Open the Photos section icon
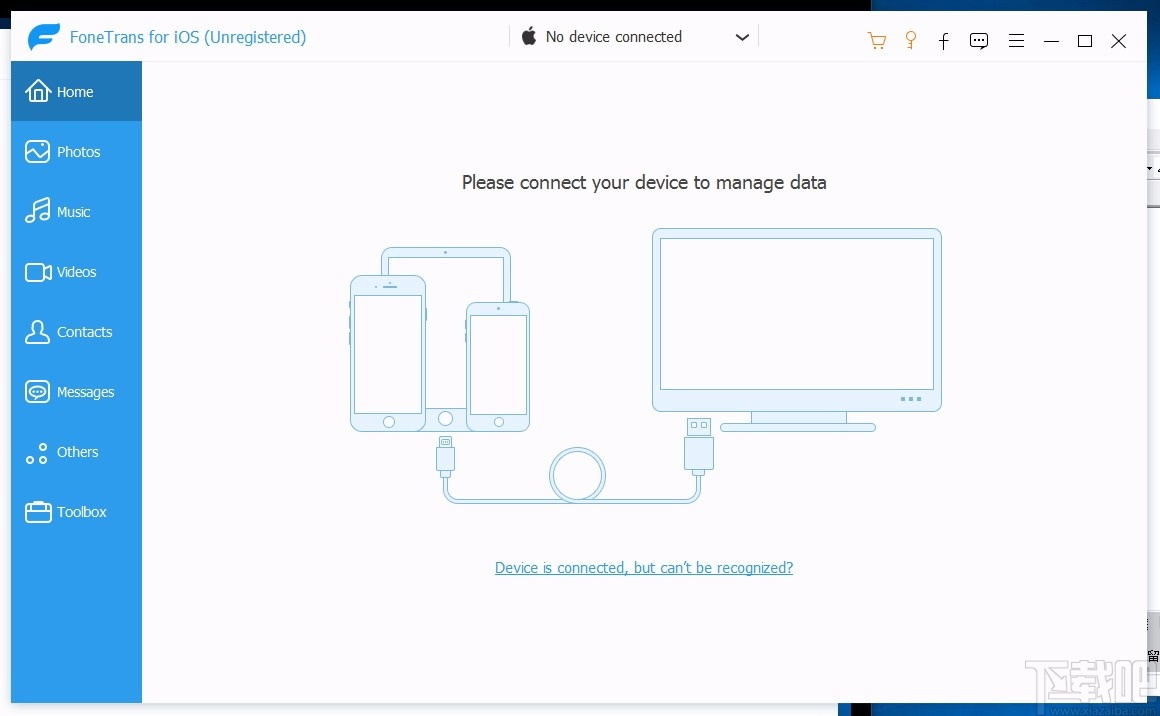Viewport: 1160px width, 716px height. coord(36,151)
